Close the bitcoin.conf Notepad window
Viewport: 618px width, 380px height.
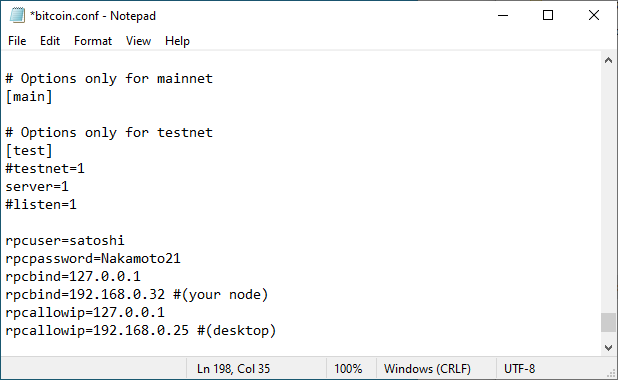594,16
